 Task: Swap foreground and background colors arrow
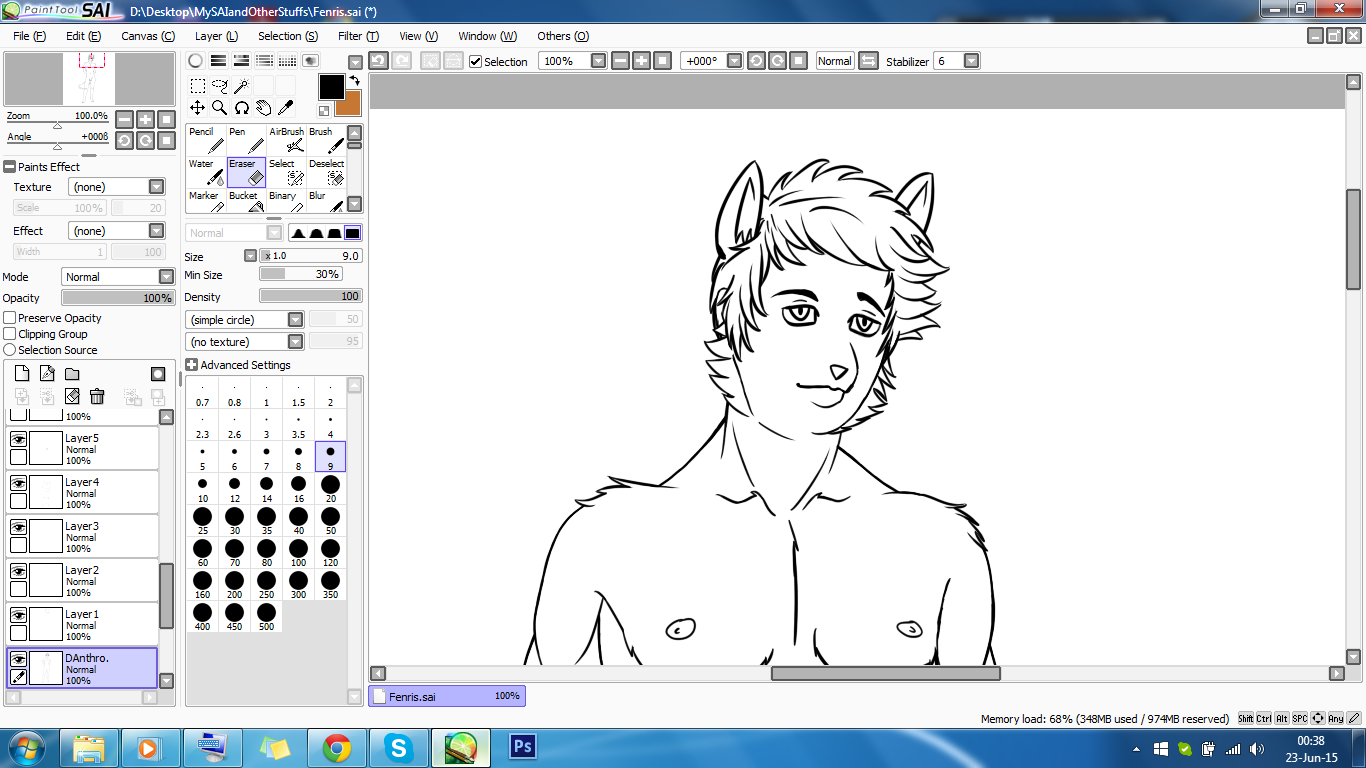coord(353,80)
